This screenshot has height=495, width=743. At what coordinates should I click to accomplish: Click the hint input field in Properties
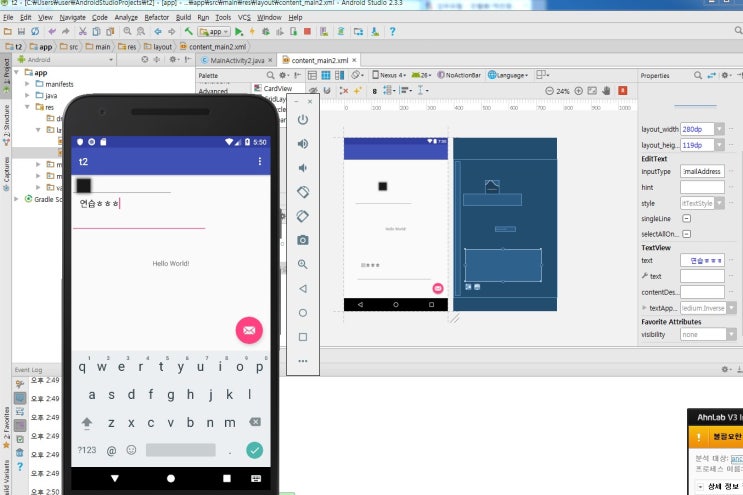702,188
